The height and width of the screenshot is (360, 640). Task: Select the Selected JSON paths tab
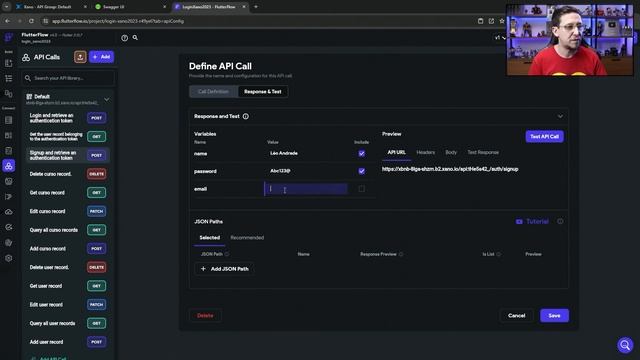[x=209, y=238]
